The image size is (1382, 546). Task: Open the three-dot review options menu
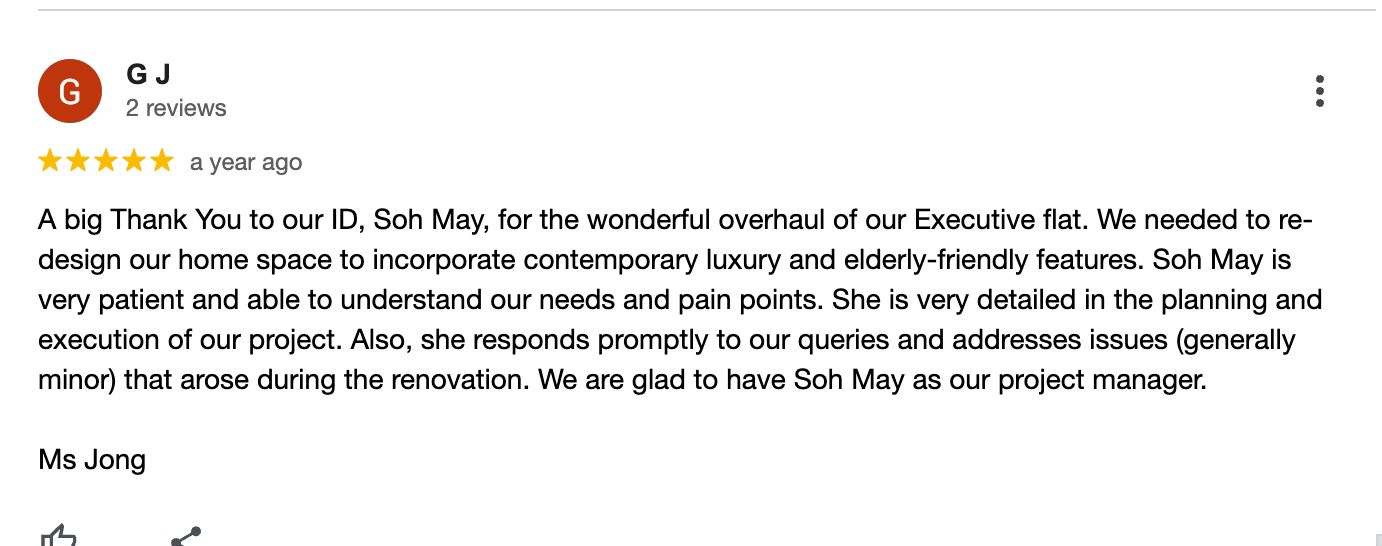coord(1320,91)
